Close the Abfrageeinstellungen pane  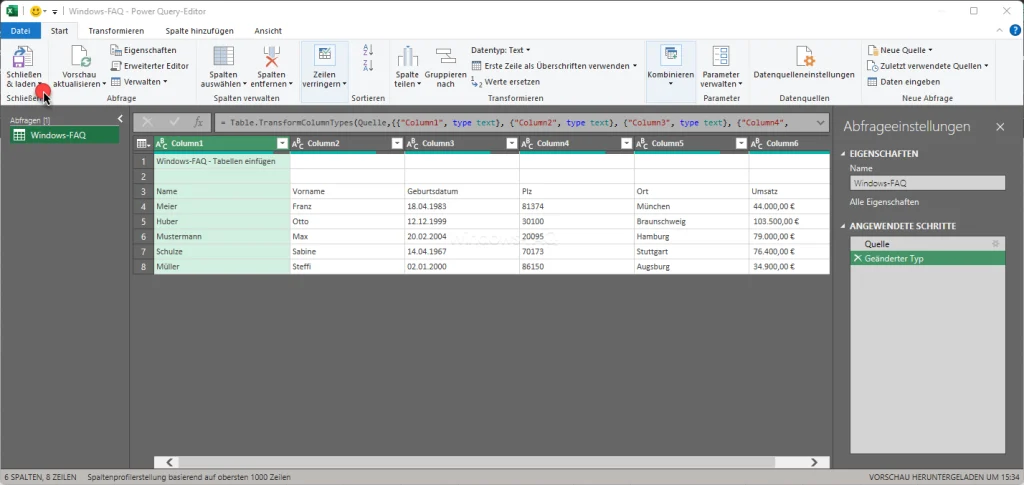(1000, 127)
